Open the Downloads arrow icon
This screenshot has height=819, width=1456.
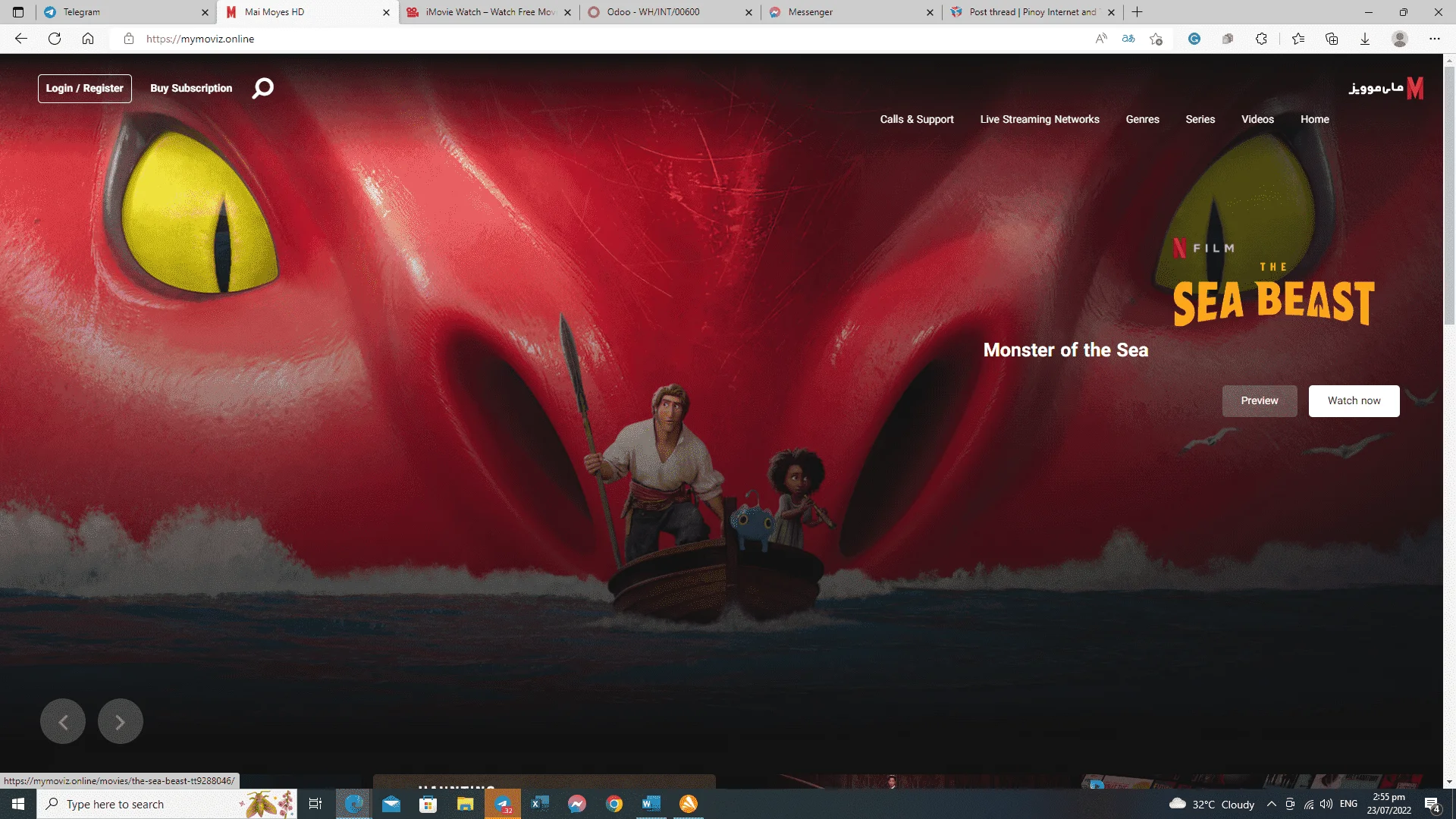(x=1365, y=39)
